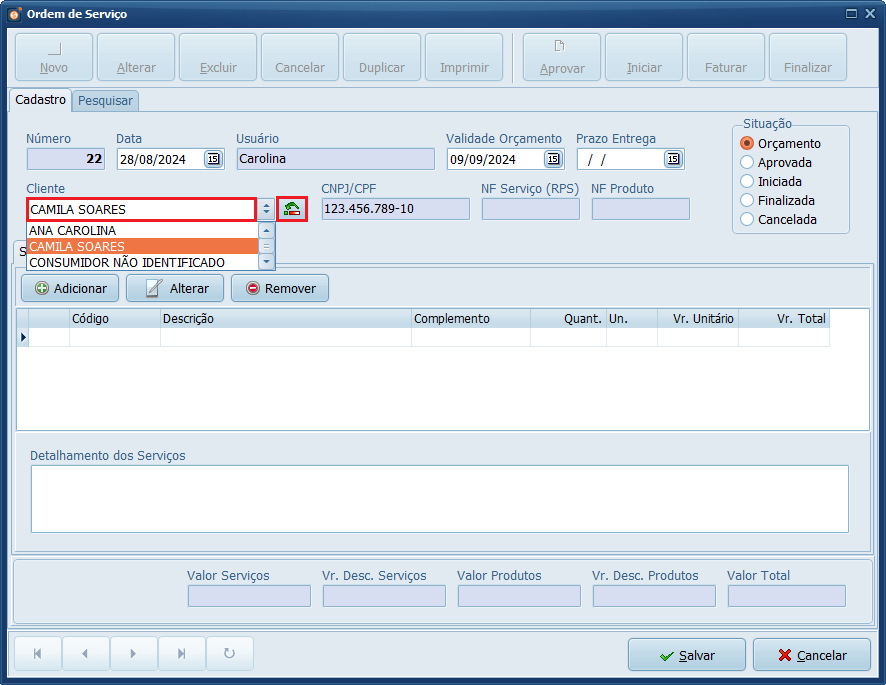Go to the previous record

85,654
